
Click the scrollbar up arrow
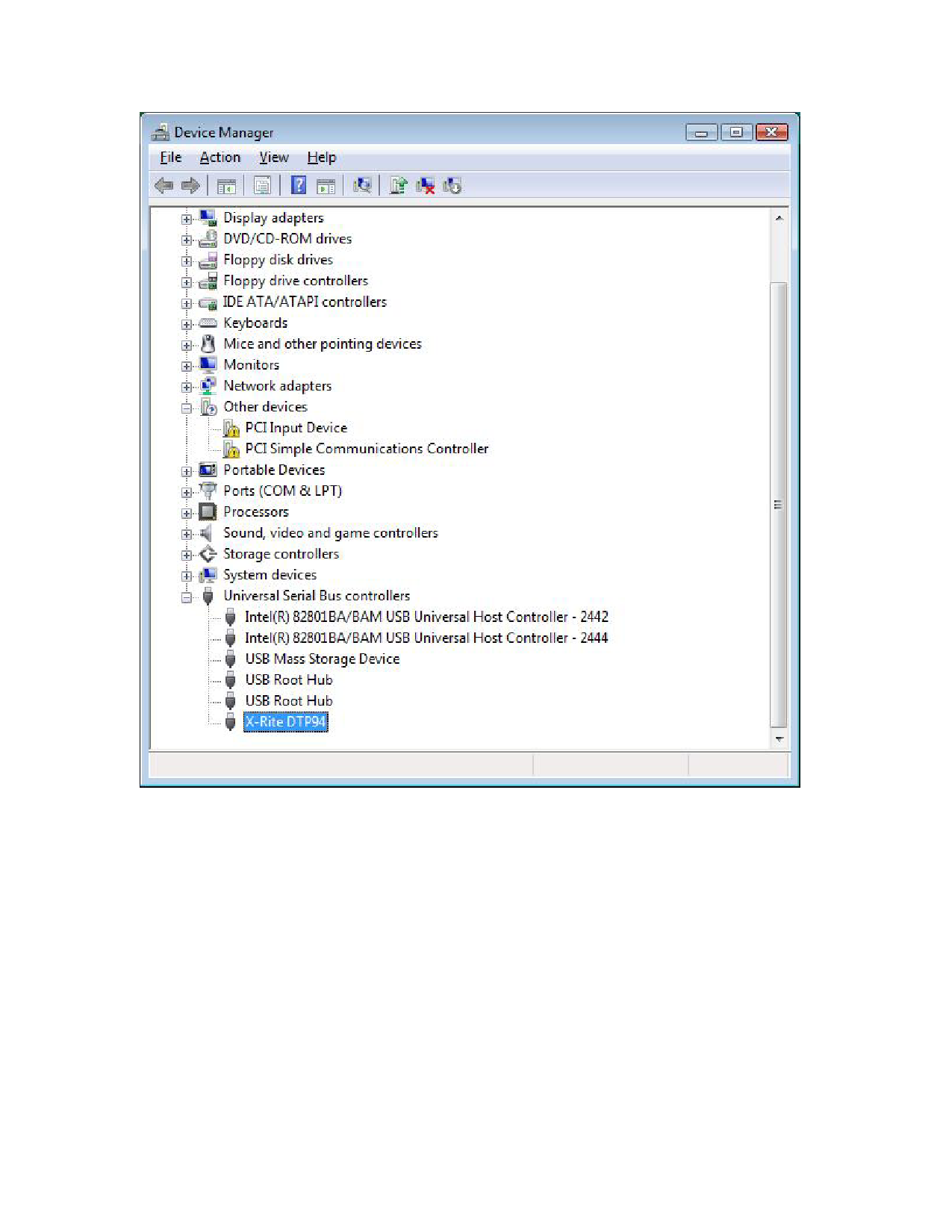click(779, 218)
